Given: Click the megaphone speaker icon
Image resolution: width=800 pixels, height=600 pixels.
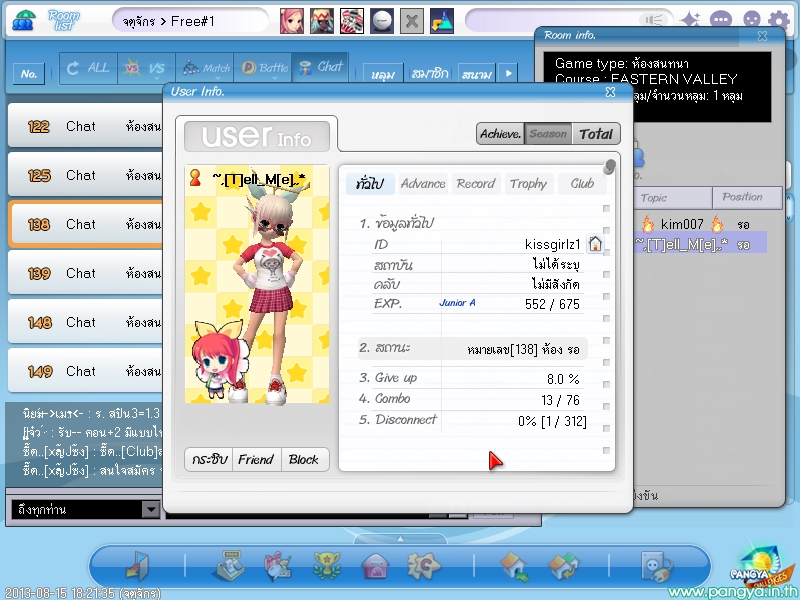Looking at the screenshot, I should [654, 20].
